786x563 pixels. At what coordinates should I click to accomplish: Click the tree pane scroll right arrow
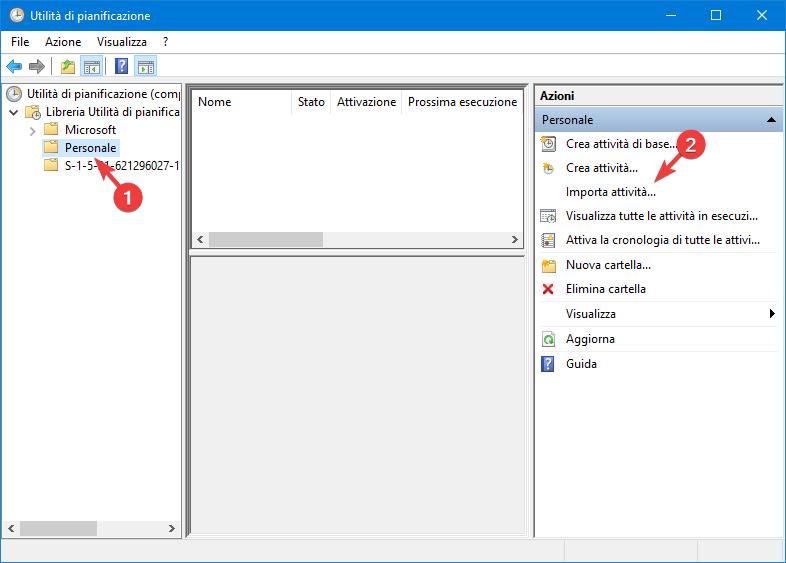pos(171,528)
